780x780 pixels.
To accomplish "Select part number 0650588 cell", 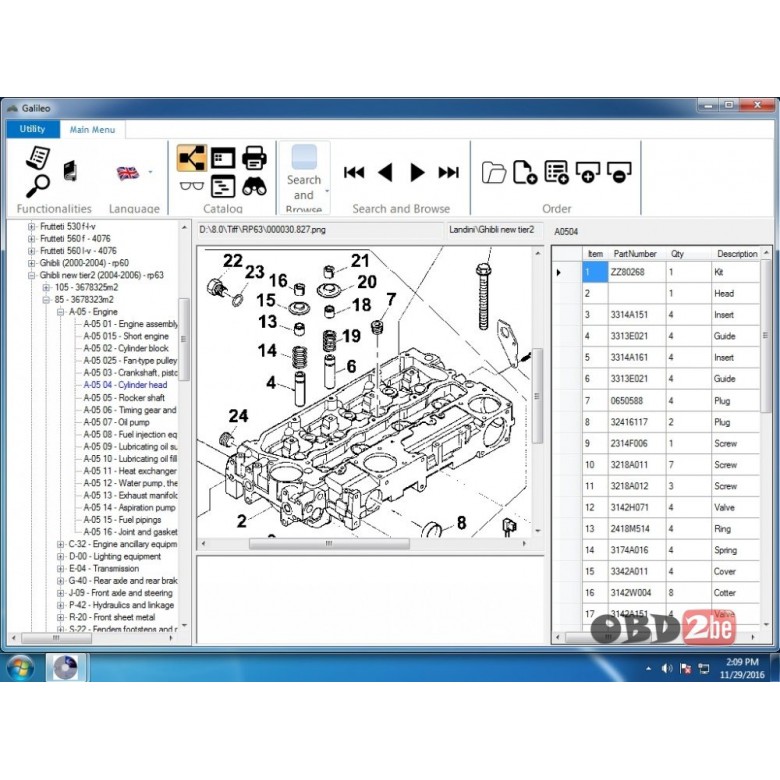I will pos(637,400).
